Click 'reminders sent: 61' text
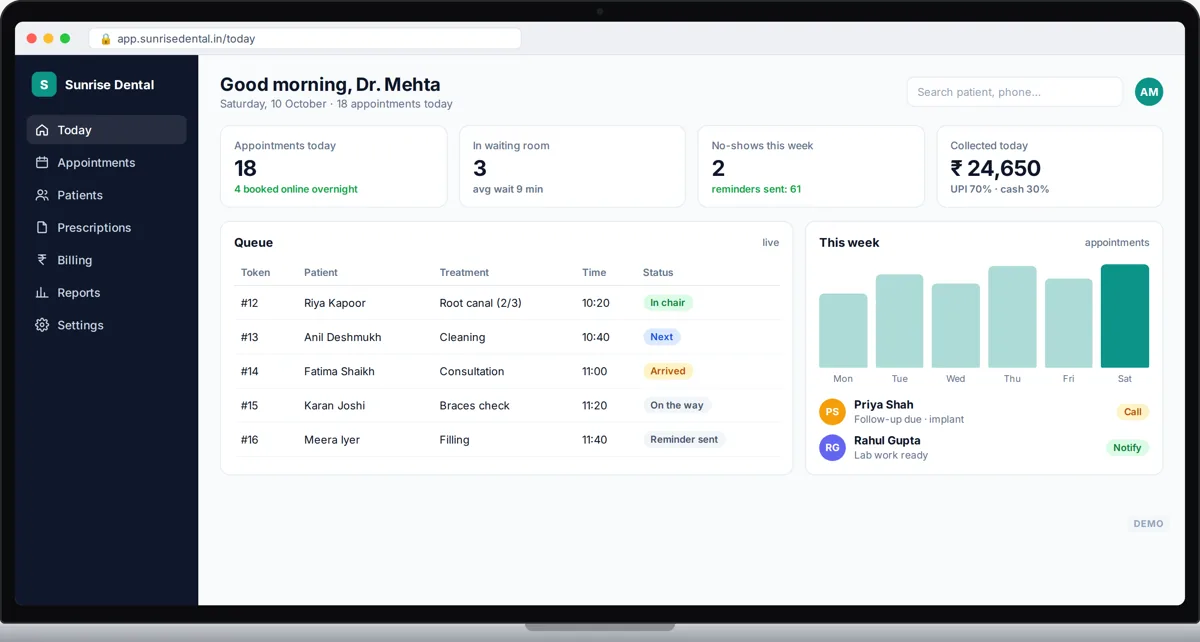Viewport: 1200px width, 642px height. point(756,189)
